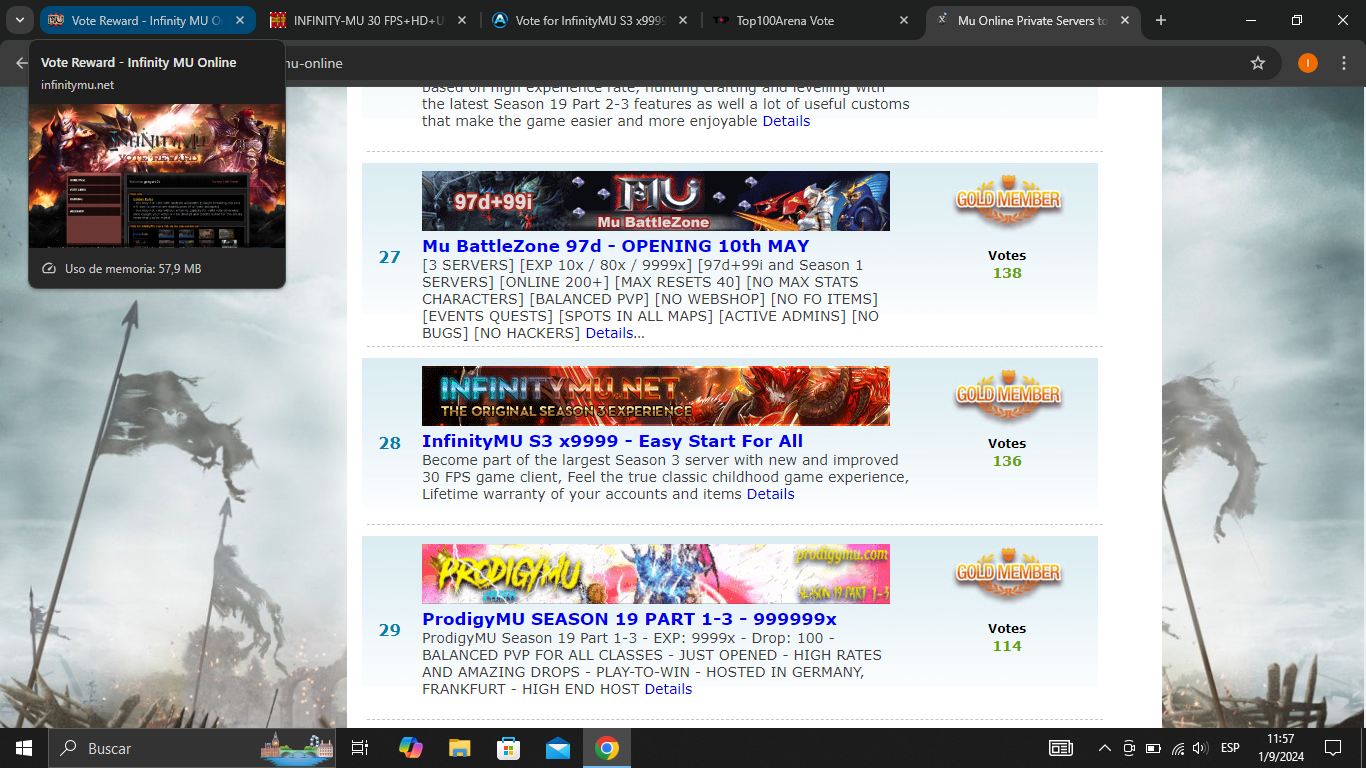Click the 136 votes count
This screenshot has height=768, width=1366.
(1007, 461)
